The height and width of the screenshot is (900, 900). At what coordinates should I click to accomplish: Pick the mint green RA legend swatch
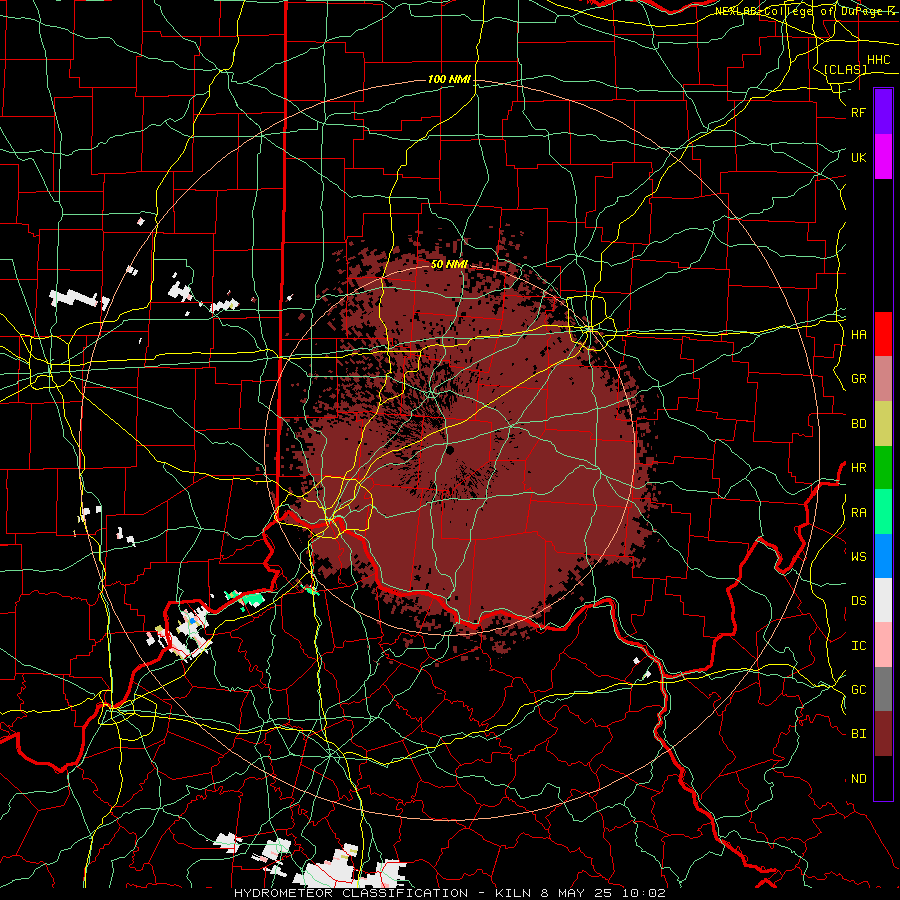883,512
